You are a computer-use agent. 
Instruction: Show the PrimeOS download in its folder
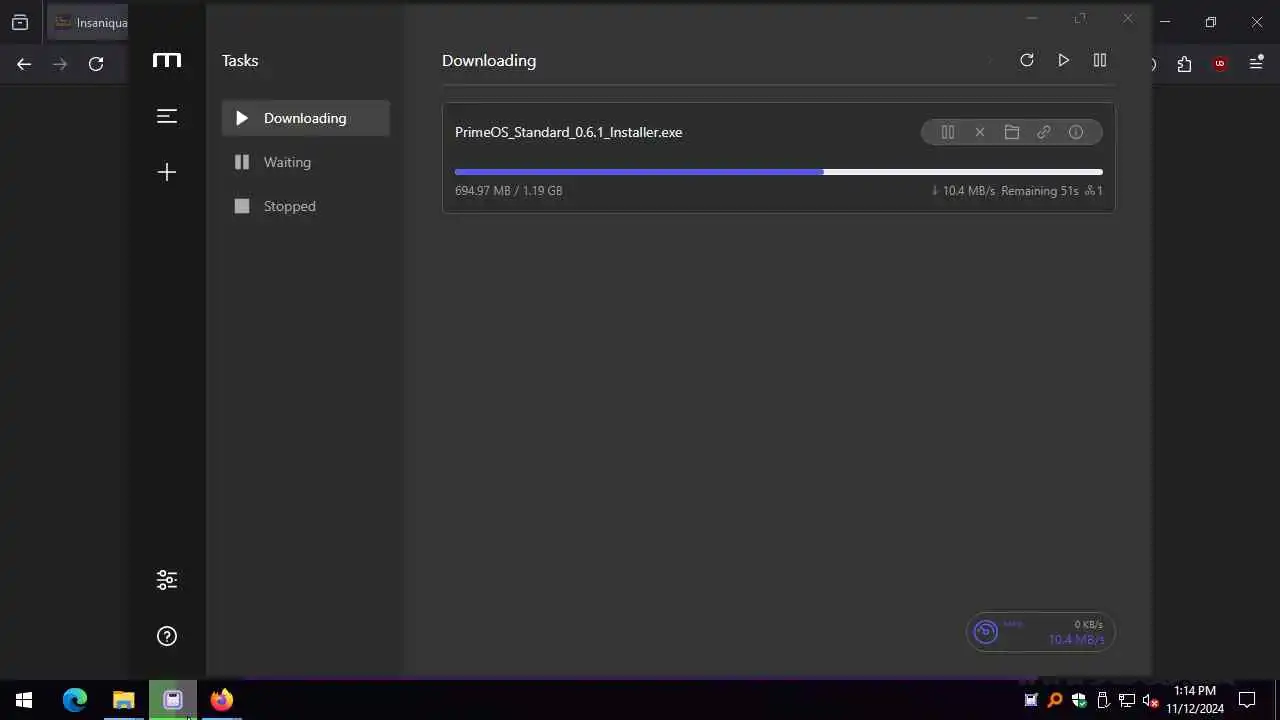[1011, 132]
